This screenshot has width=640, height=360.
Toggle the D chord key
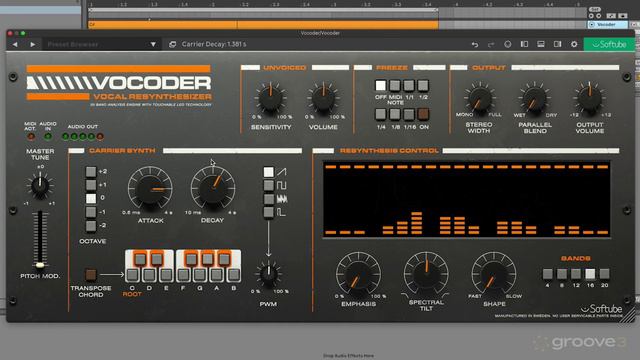point(149,275)
